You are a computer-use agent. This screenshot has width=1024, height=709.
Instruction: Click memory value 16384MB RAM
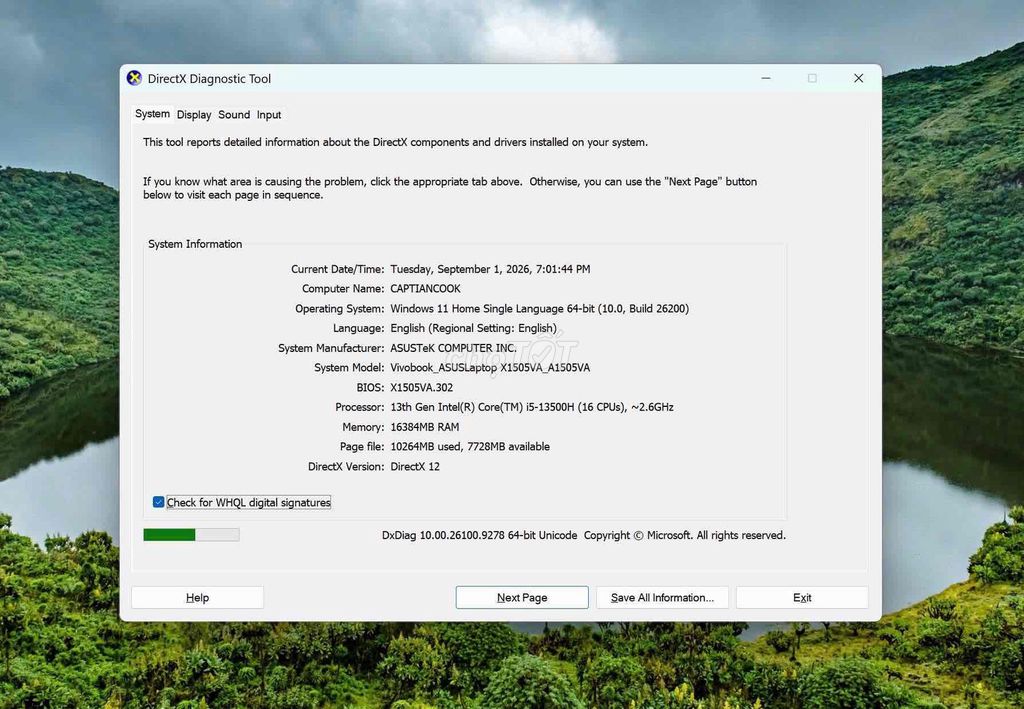[x=424, y=427]
